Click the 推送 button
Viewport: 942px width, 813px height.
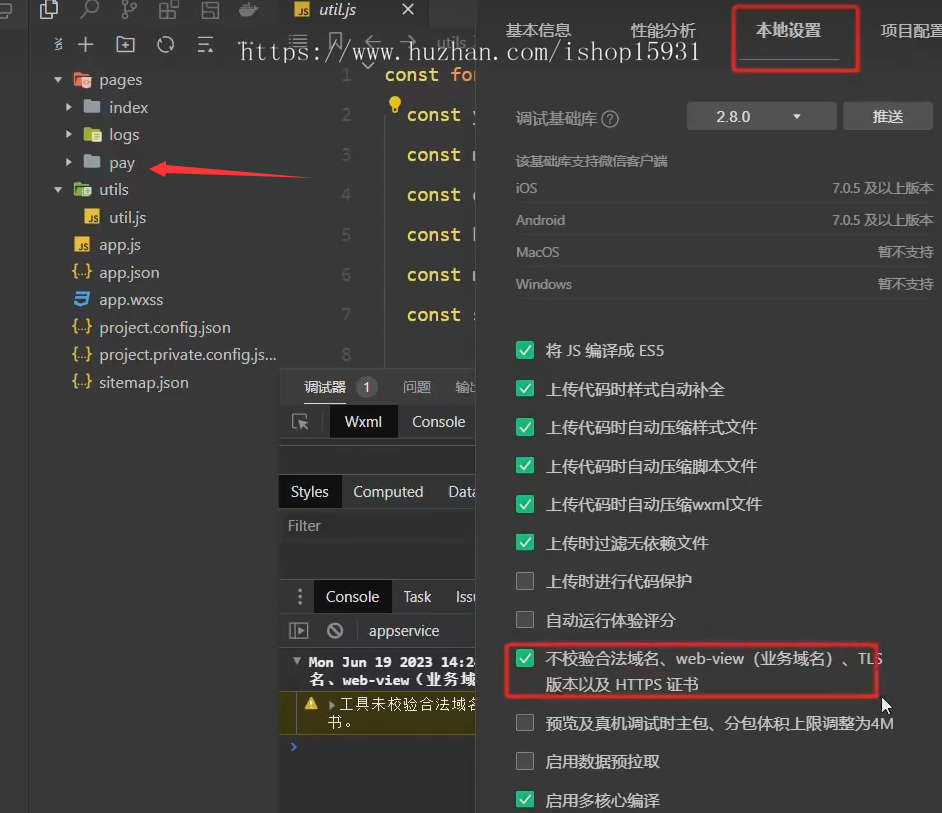(888, 117)
